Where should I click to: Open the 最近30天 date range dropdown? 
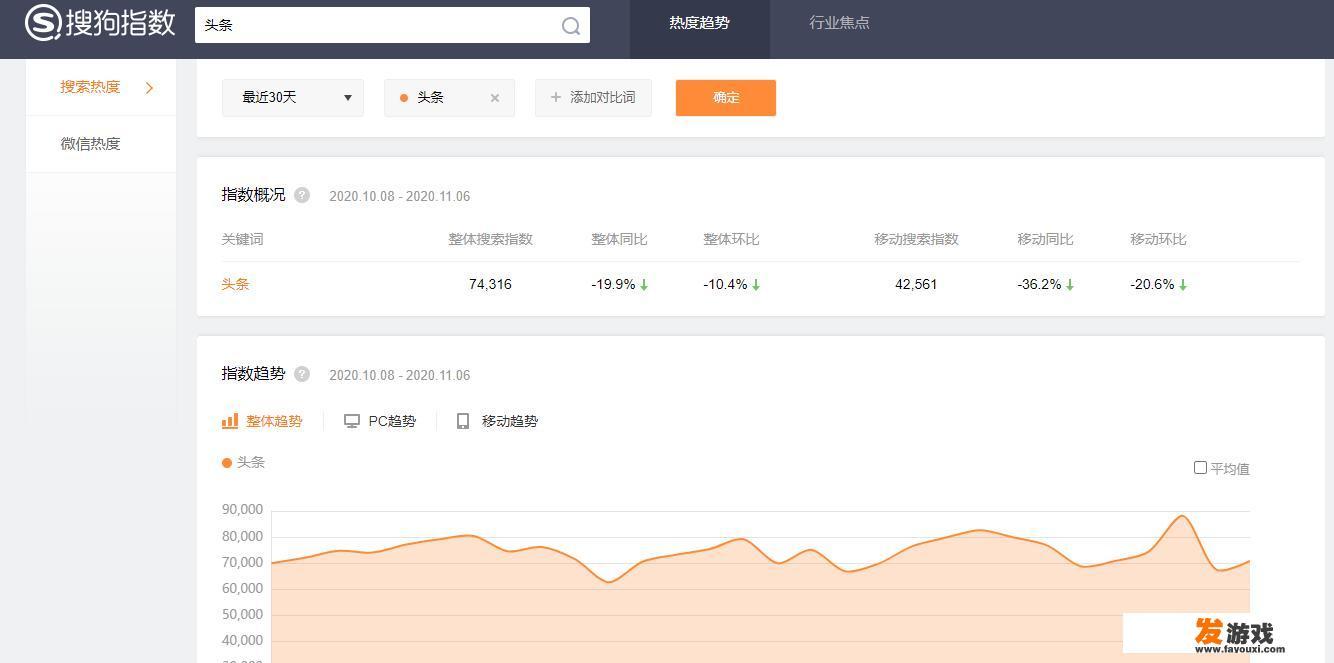tap(293, 98)
